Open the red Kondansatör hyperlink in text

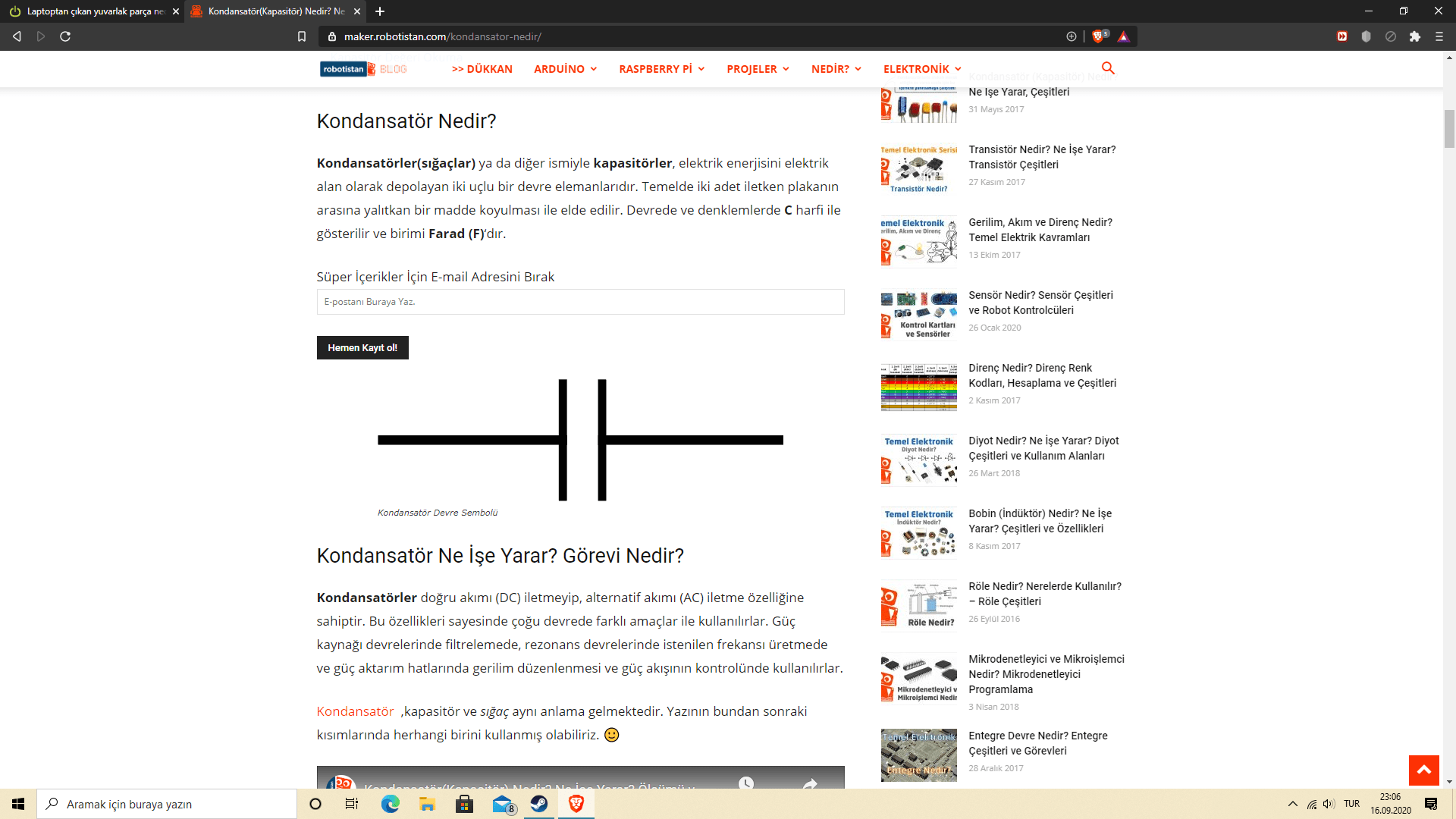(x=355, y=711)
